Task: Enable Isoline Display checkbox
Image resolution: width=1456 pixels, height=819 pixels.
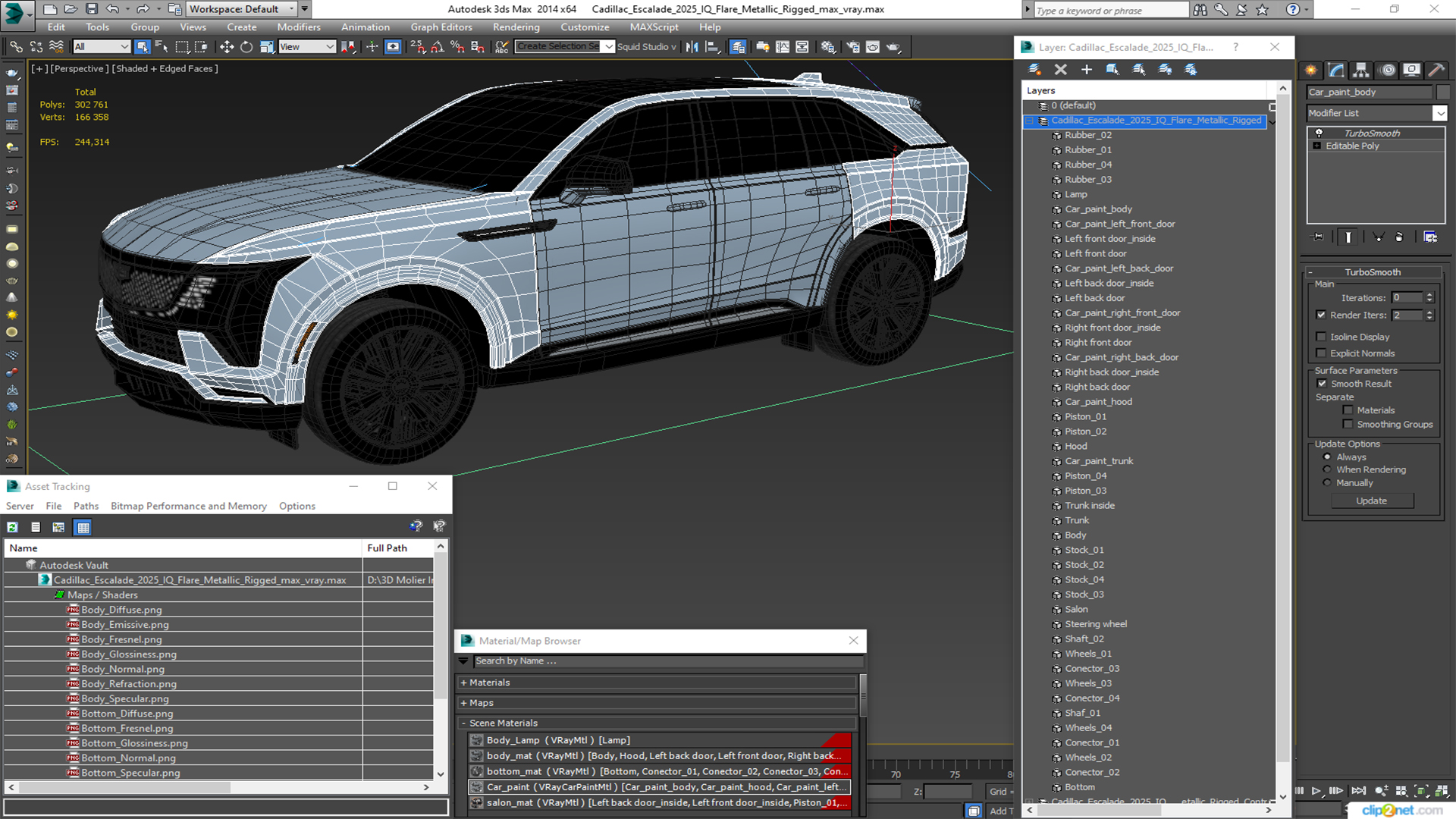Action: pyautogui.click(x=1321, y=337)
